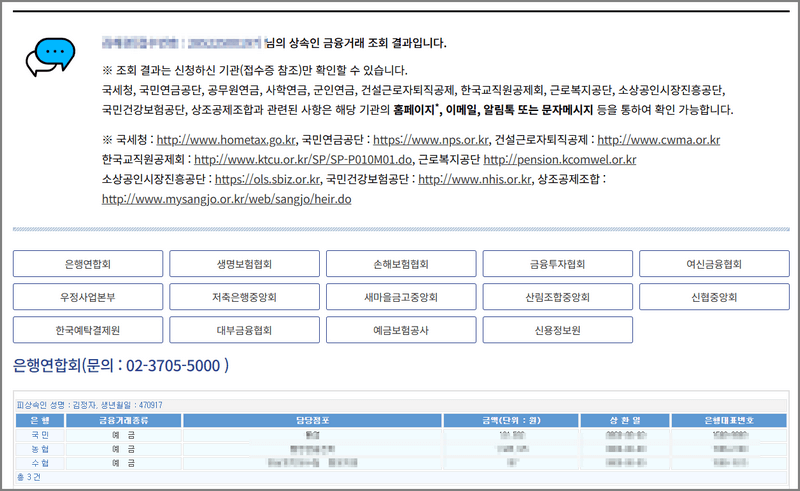Open the www.nhis.or.kr link
800x491 pixels.
474,179
